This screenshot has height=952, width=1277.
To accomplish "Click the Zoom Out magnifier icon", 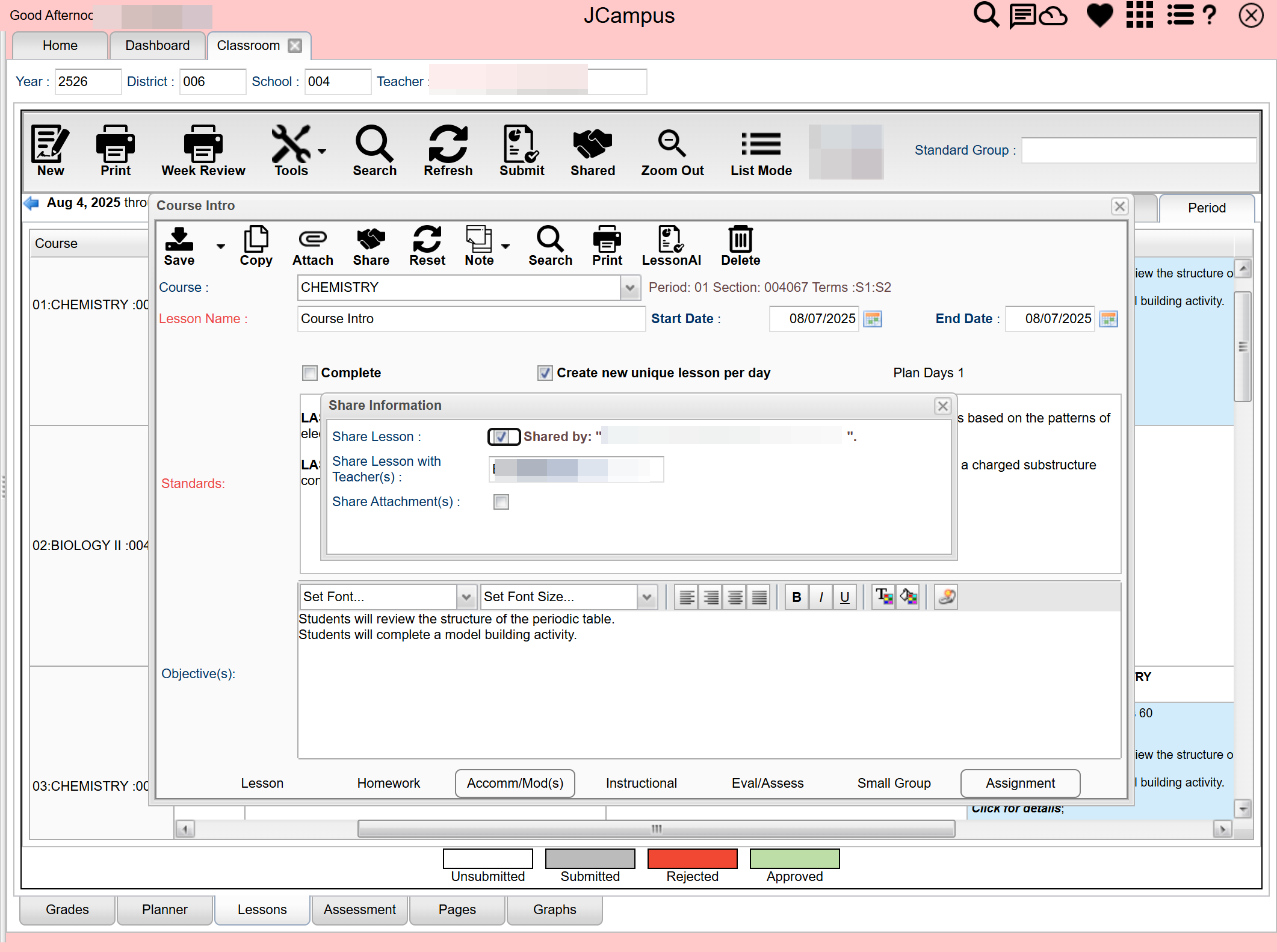I will tap(672, 144).
